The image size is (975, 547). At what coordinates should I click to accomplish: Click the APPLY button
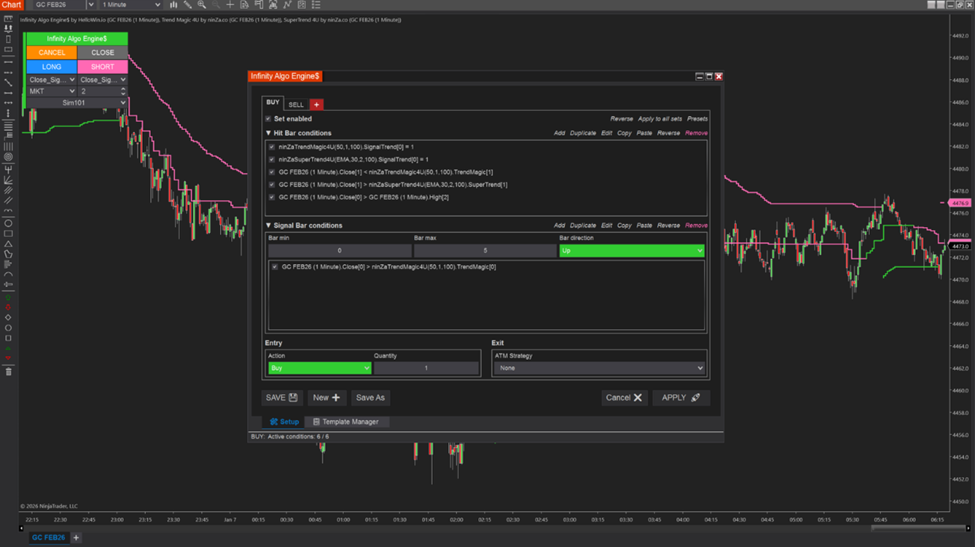click(681, 398)
